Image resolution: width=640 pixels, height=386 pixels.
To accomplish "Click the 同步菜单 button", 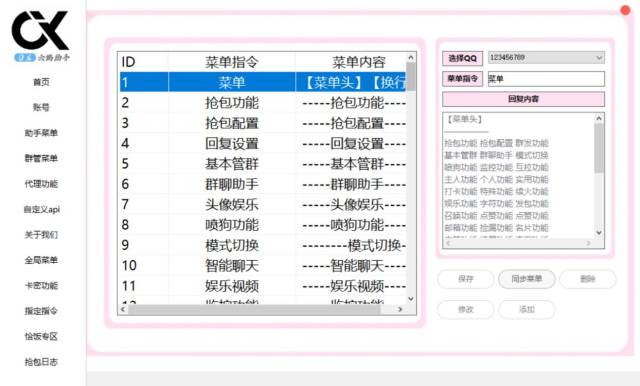I will click(527, 279).
